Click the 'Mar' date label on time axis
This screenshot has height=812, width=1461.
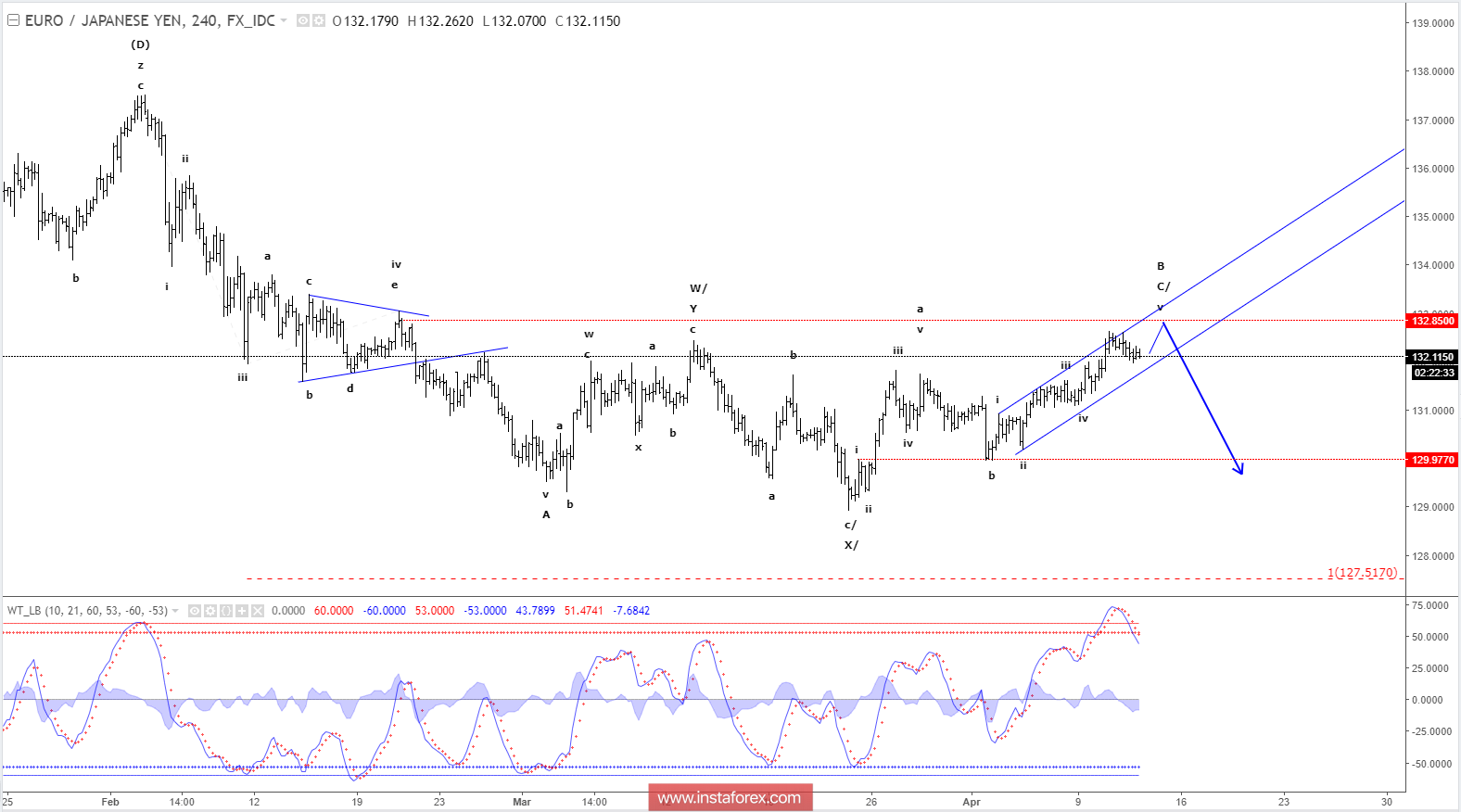pos(522,802)
